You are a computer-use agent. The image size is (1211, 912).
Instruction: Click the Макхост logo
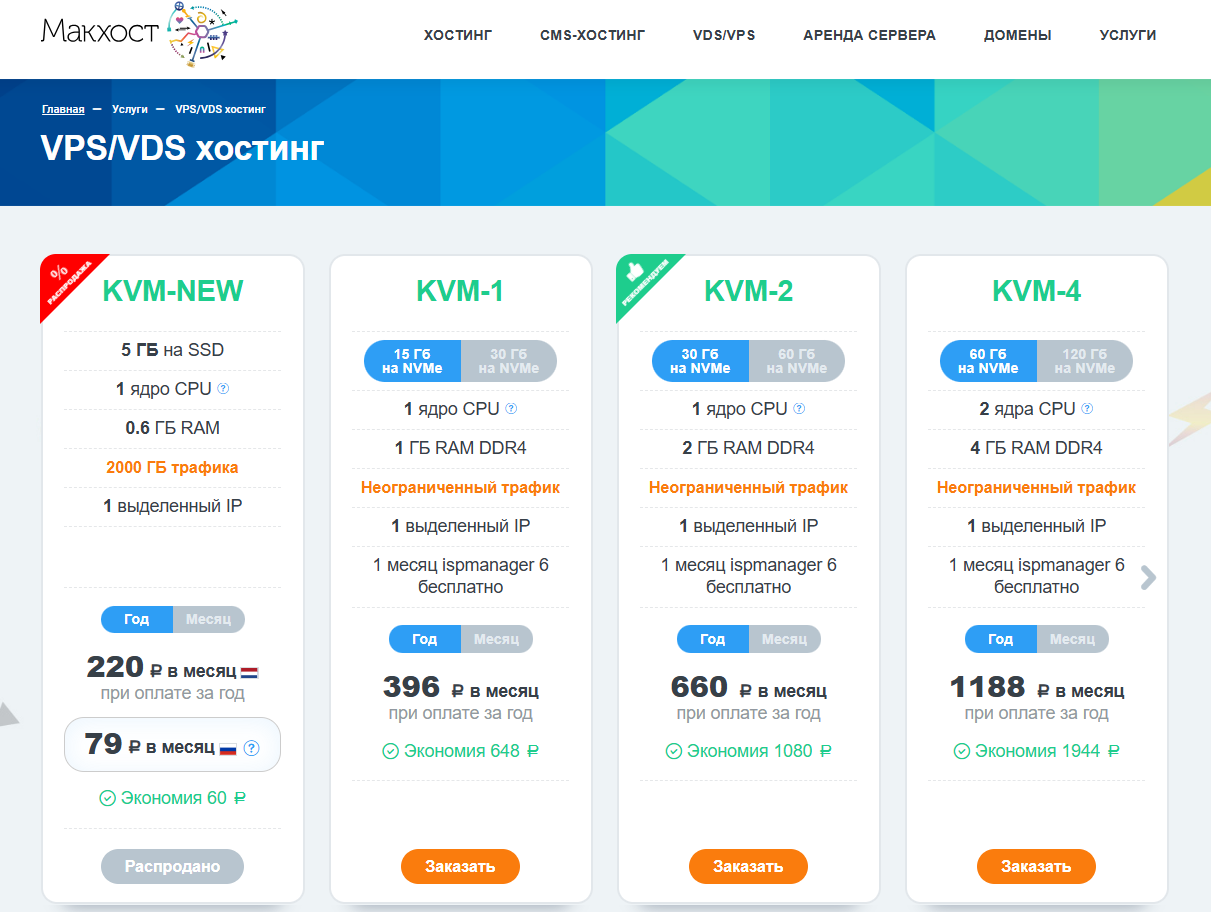click(x=140, y=34)
